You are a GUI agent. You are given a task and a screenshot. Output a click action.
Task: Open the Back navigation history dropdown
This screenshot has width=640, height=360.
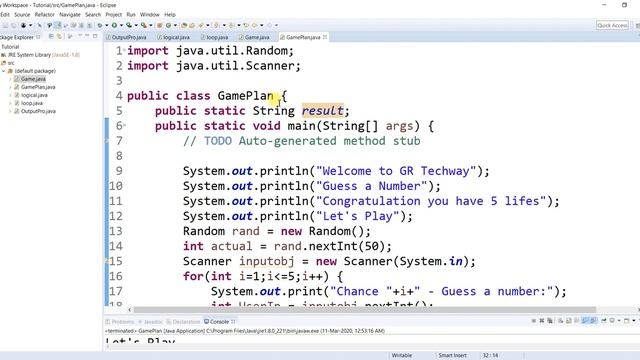pos(262,25)
